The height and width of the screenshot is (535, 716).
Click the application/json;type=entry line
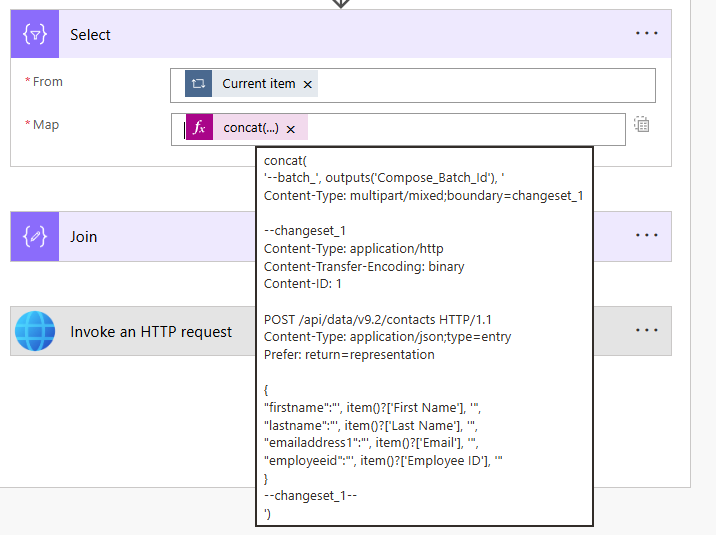click(x=387, y=337)
